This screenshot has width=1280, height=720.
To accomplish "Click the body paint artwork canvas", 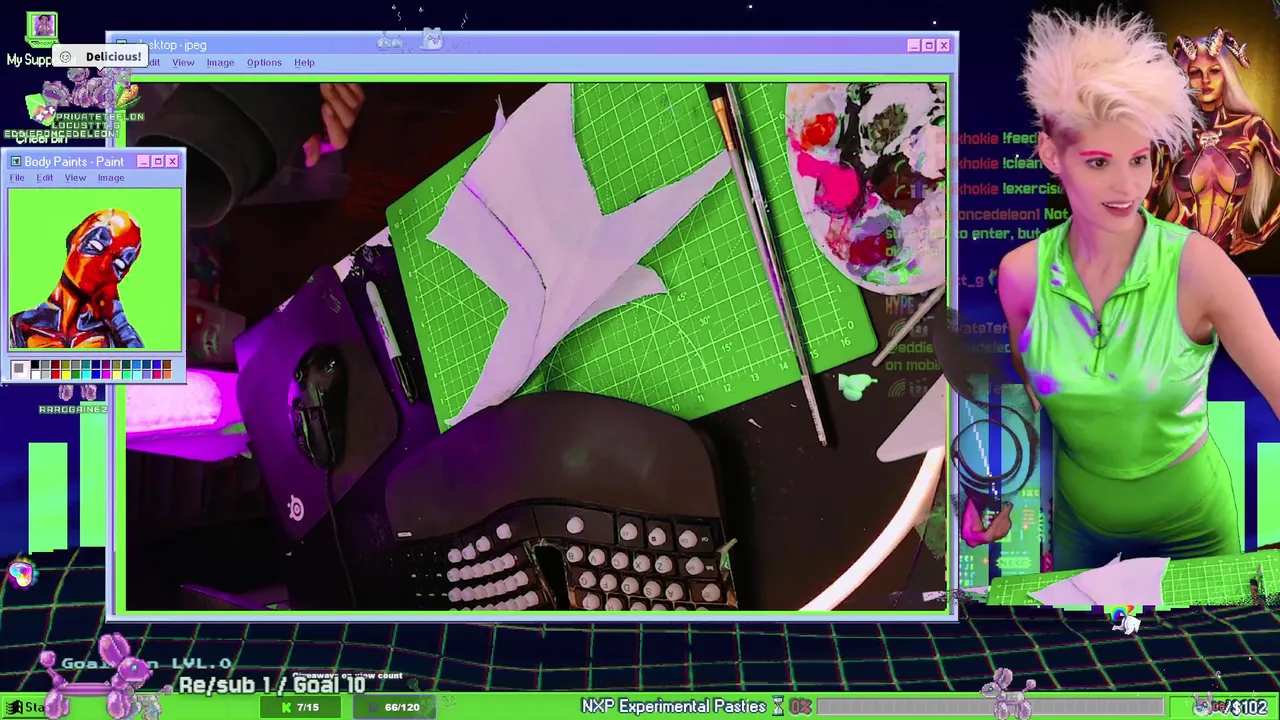I will coord(95,269).
